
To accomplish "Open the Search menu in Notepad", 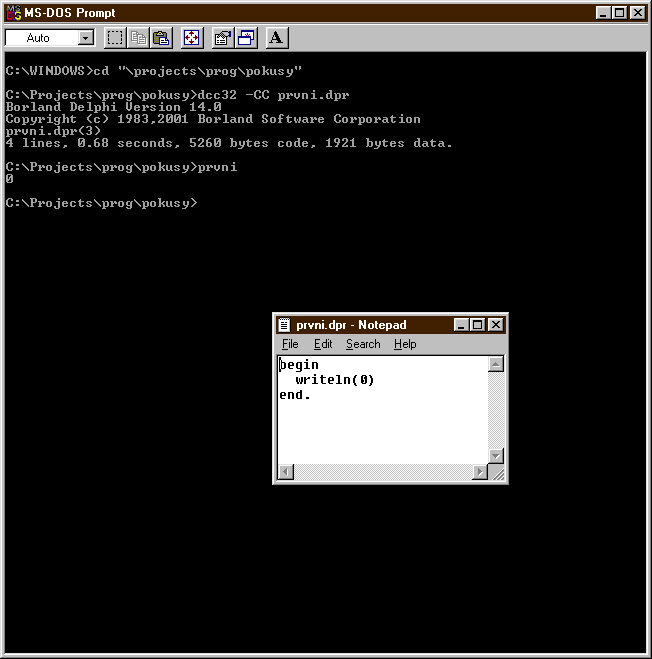I will tap(363, 344).
